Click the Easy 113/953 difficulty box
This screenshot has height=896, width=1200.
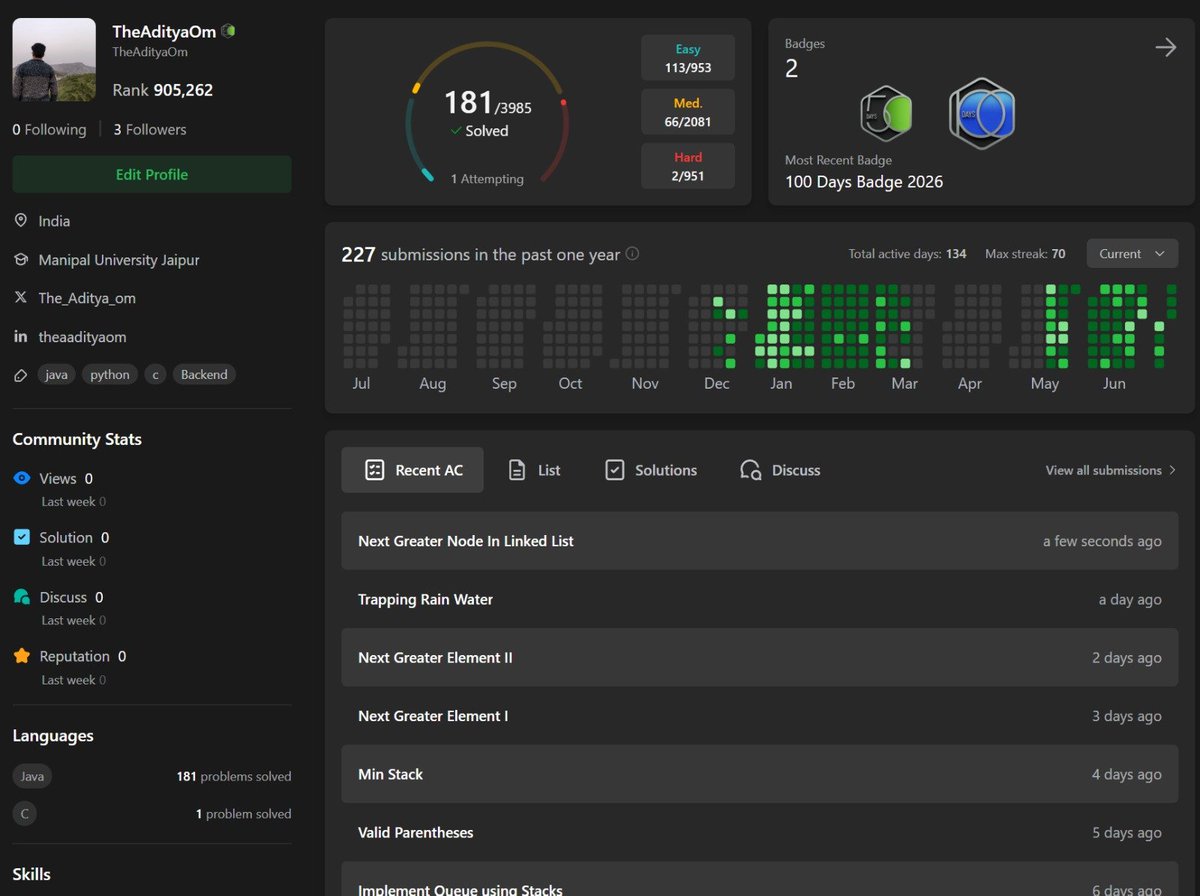(x=688, y=58)
